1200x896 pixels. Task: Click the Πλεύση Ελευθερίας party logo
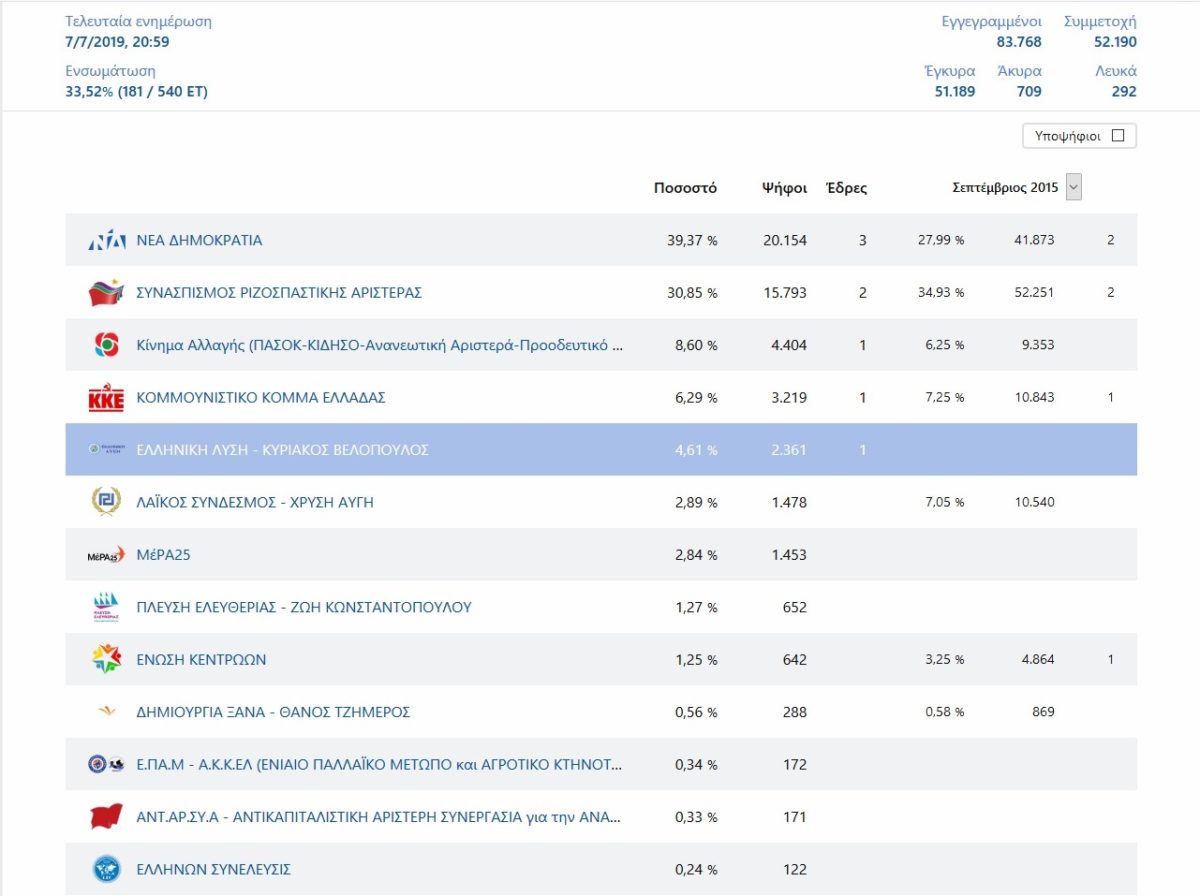tap(106, 607)
